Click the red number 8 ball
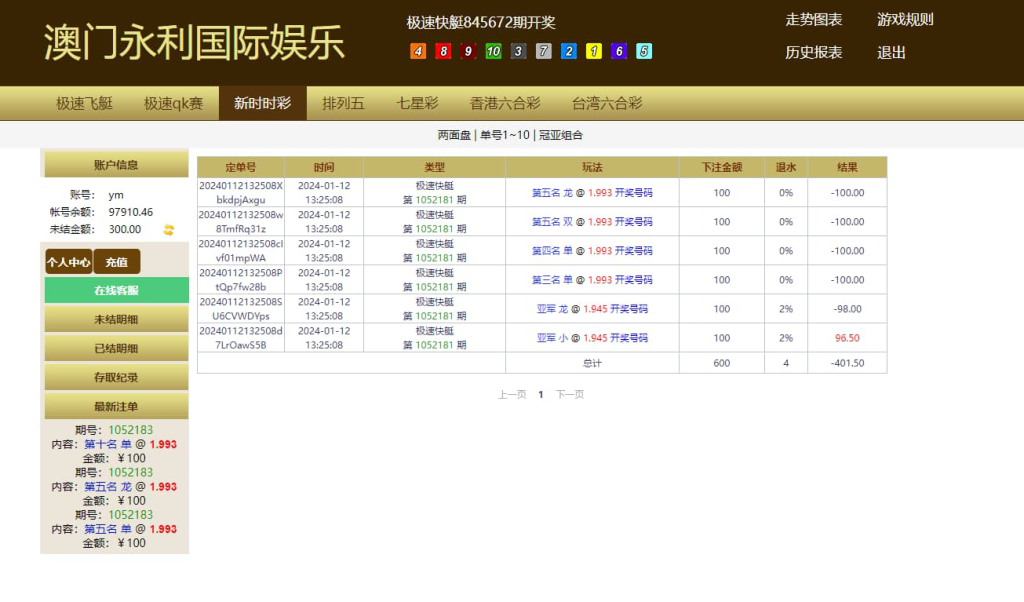Screen dimensions: 1024x602 442,50
